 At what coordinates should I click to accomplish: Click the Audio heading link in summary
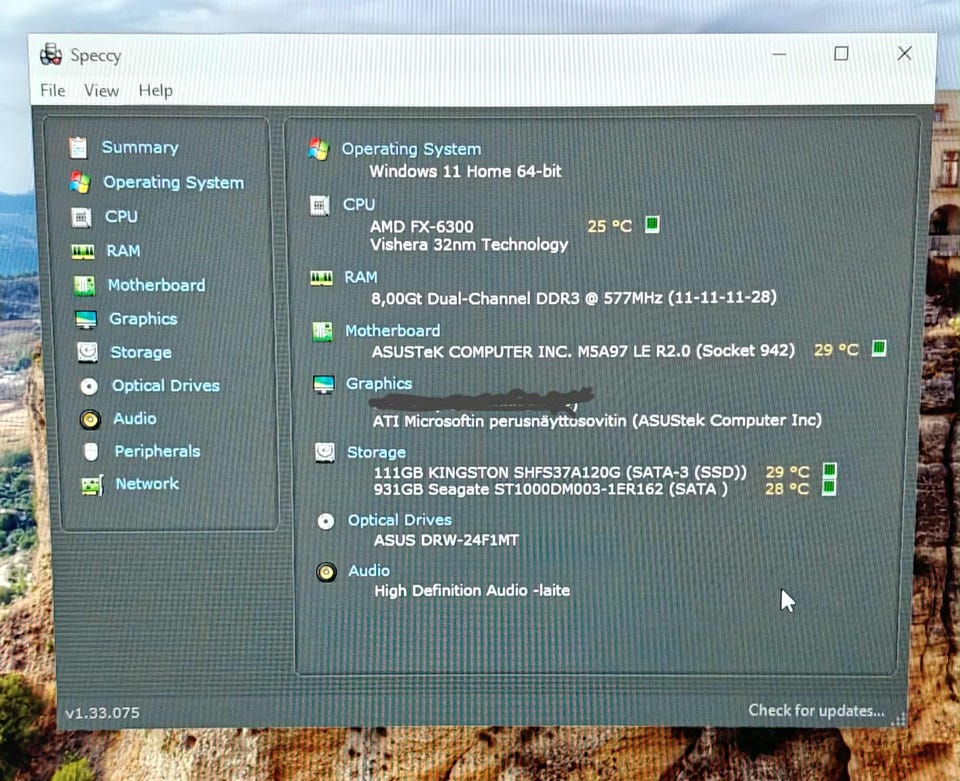tap(369, 570)
